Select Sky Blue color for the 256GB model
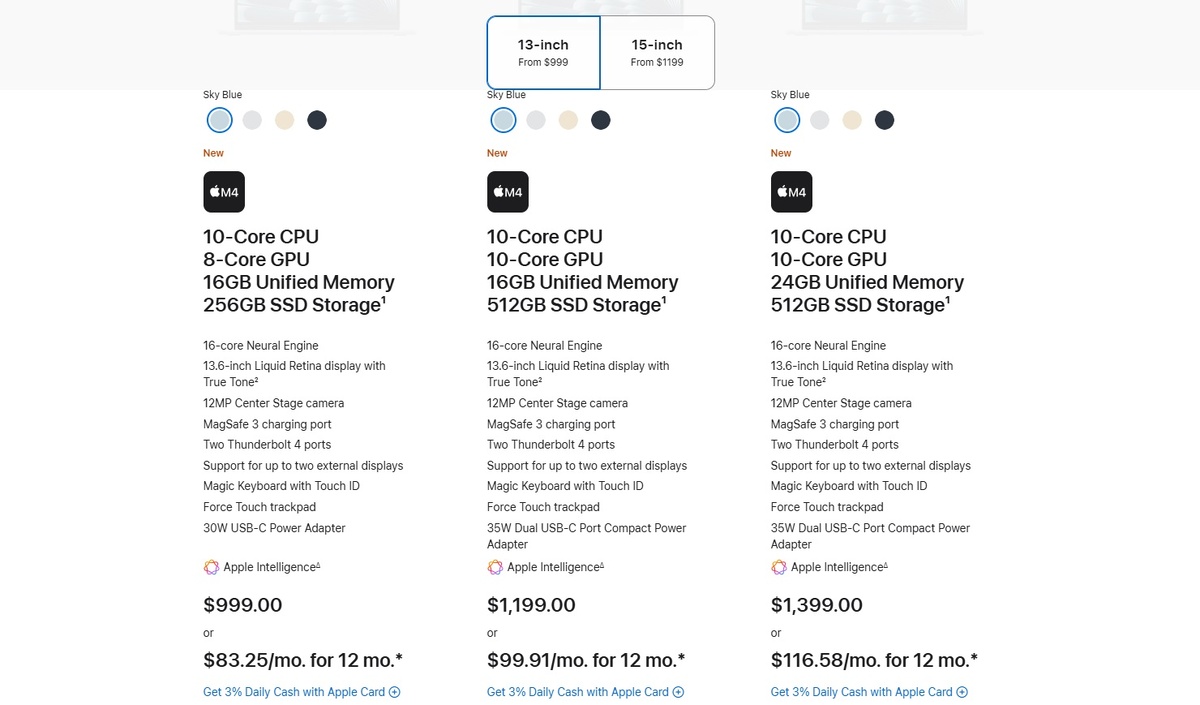The width and height of the screenshot is (1200, 705). (220, 120)
